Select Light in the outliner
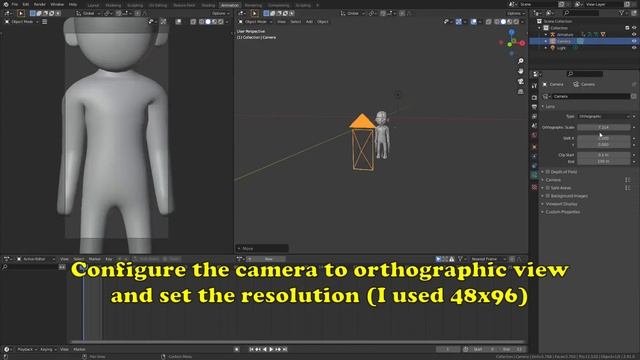The width and height of the screenshot is (640, 360). [561, 48]
